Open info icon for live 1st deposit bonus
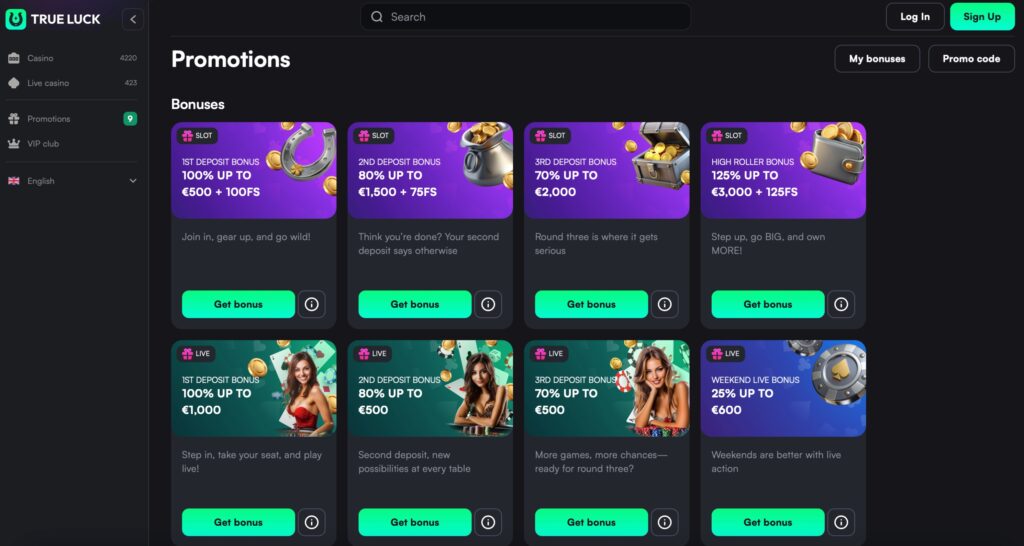This screenshot has height=546, width=1024. point(312,522)
